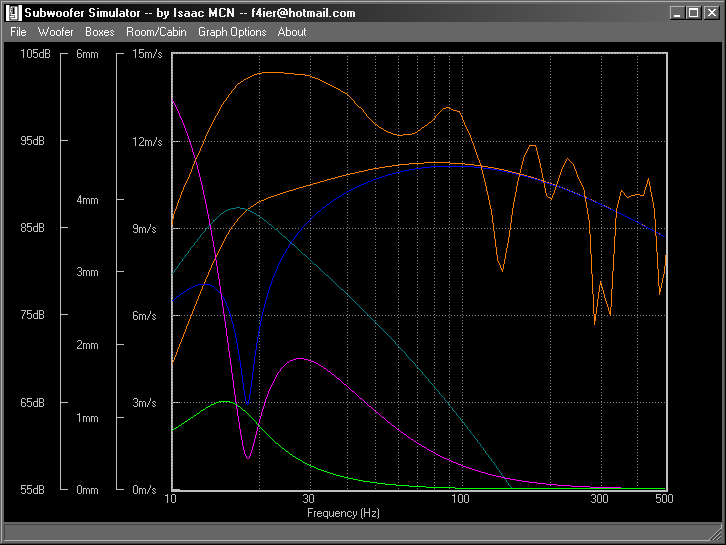Screen dimensions: 726x545
Task: Open the File menu
Action: pos(19,32)
